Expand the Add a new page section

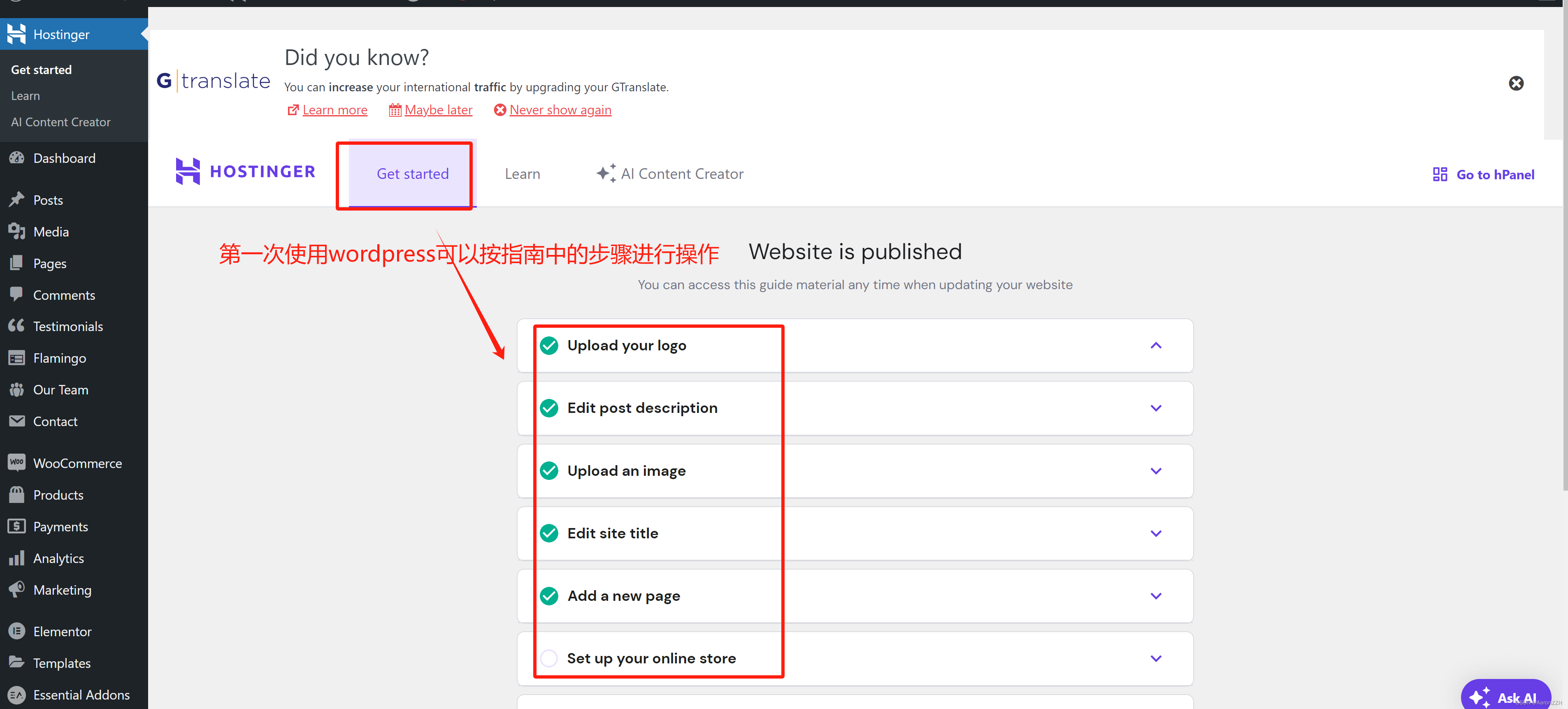(x=1155, y=596)
